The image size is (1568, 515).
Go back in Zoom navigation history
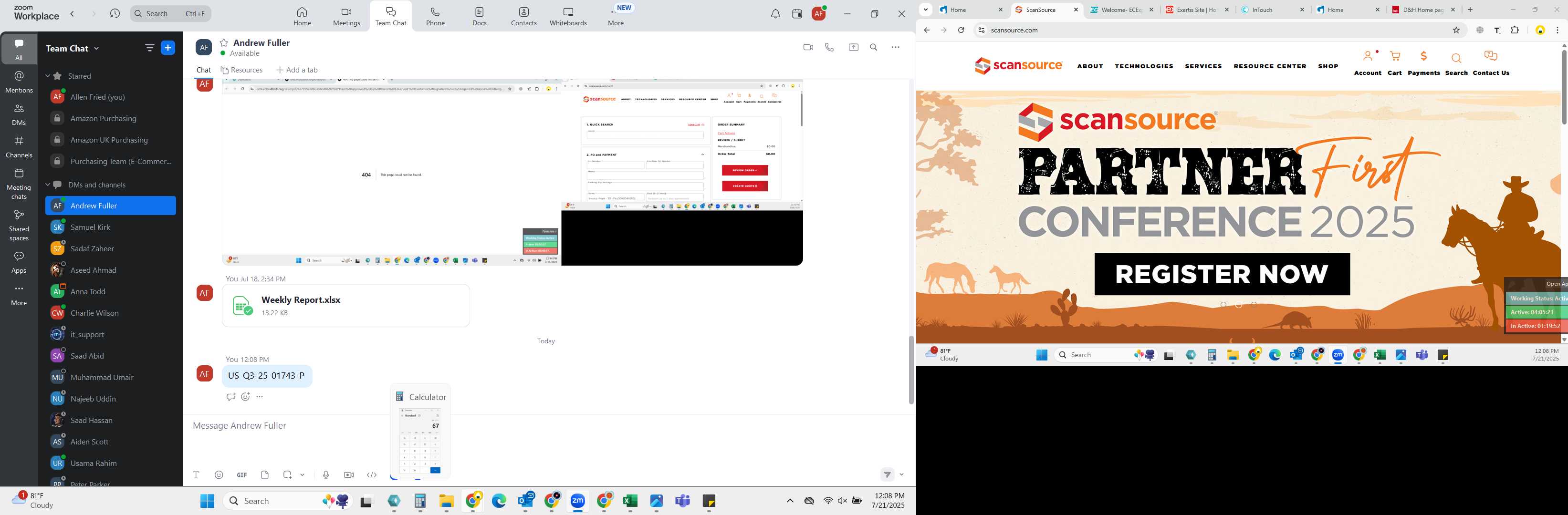(73, 13)
